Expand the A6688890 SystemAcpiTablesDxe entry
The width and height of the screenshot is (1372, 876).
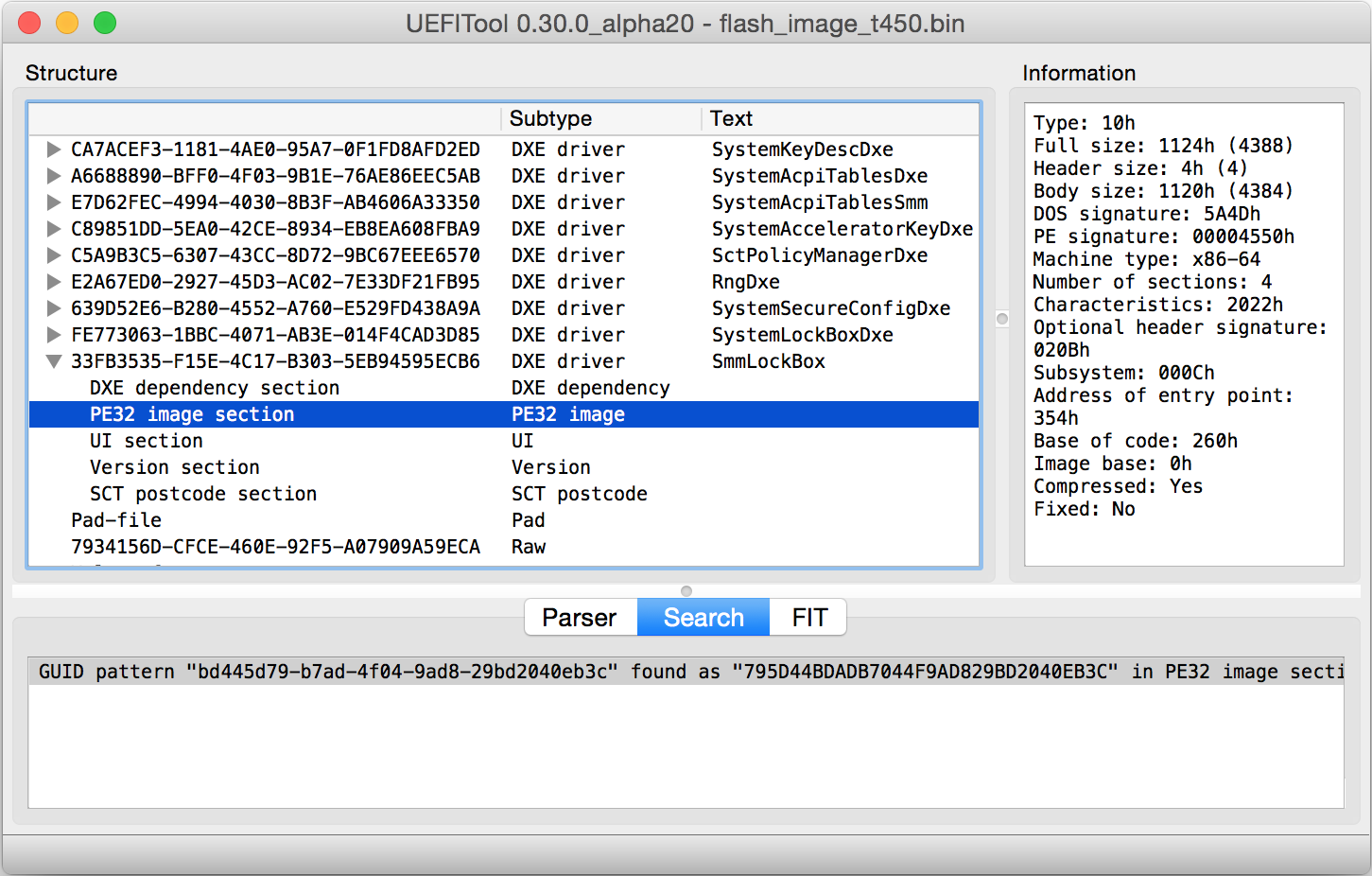pyautogui.click(x=54, y=176)
